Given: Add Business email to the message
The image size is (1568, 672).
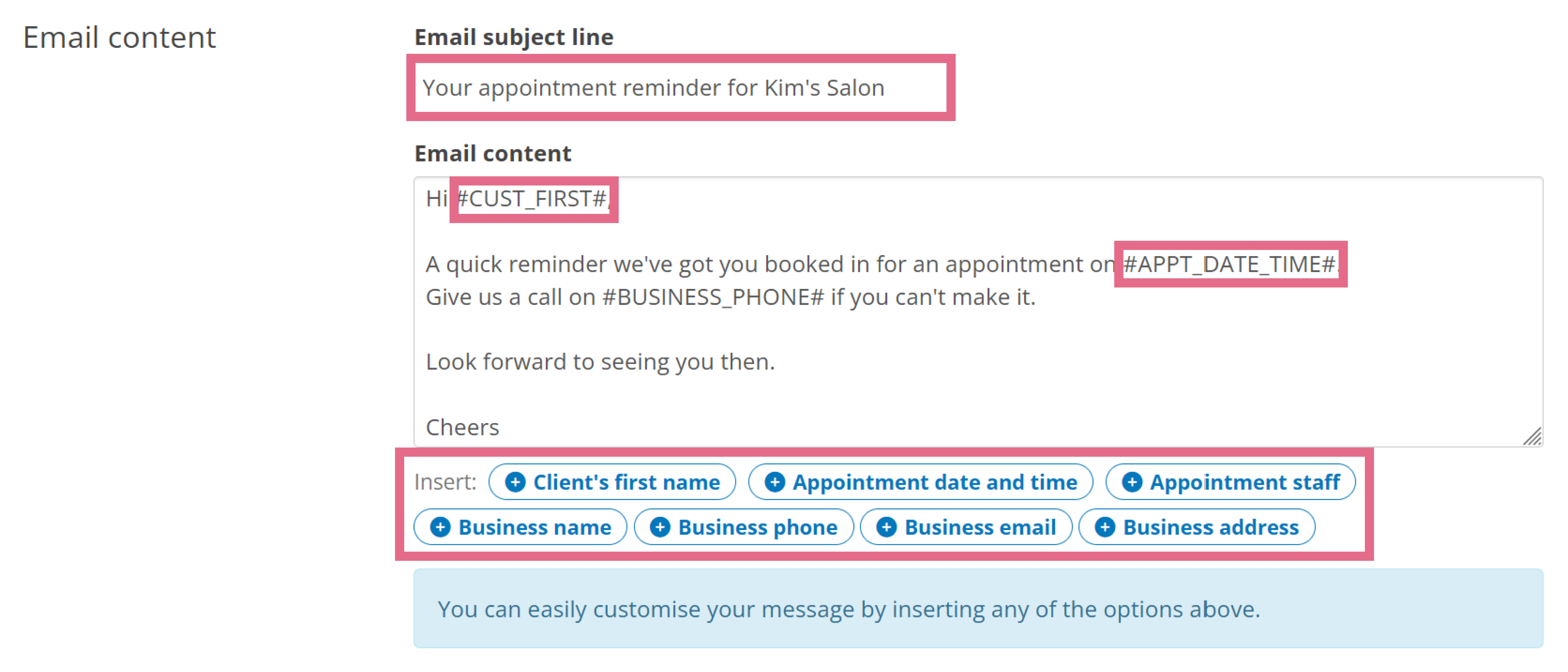Looking at the screenshot, I should point(966,527).
